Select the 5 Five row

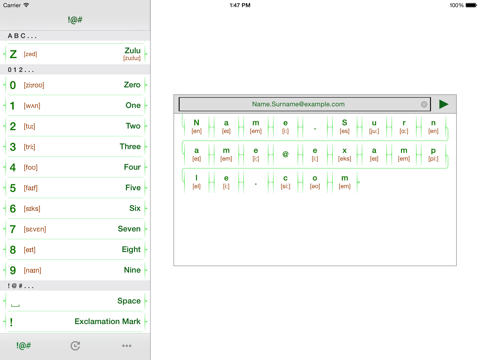point(75,188)
